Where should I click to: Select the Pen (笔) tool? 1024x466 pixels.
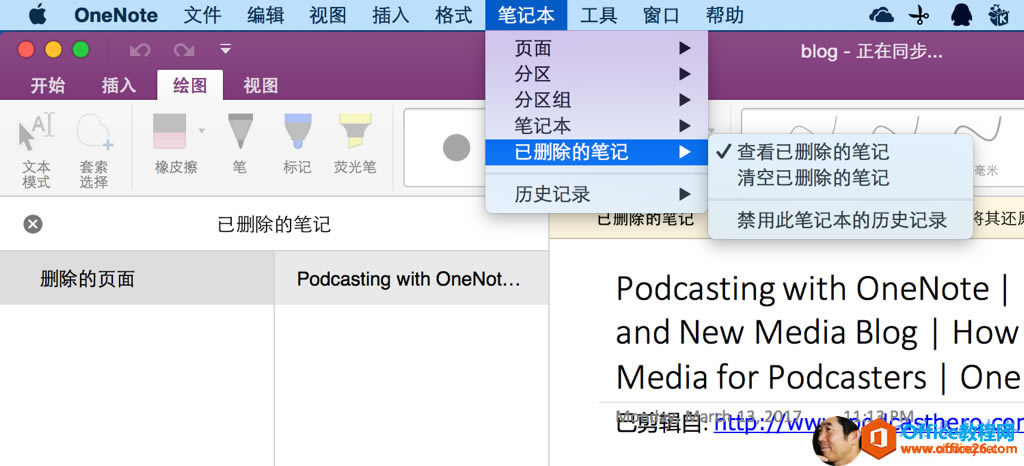click(x=240, y=145)
